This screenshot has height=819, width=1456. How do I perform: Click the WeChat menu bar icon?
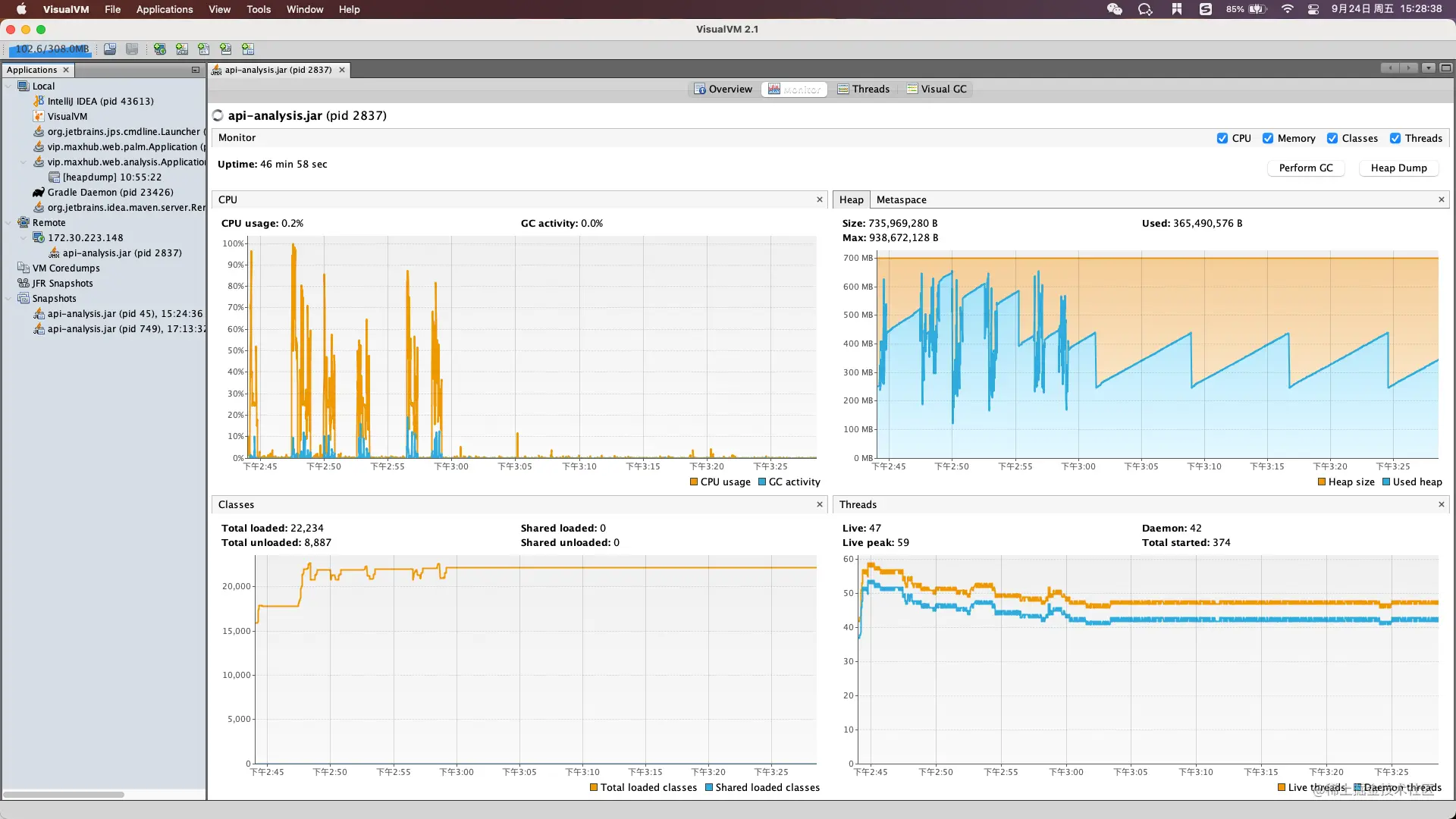coord(1114,9)
